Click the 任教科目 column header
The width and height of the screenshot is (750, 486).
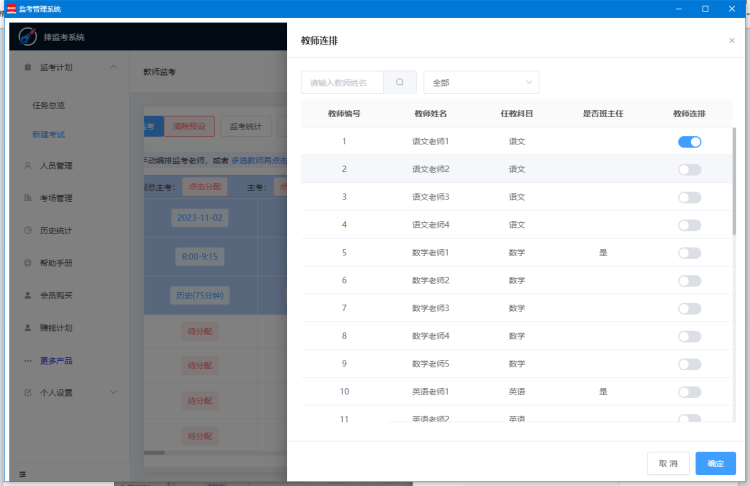coord(517,113)
